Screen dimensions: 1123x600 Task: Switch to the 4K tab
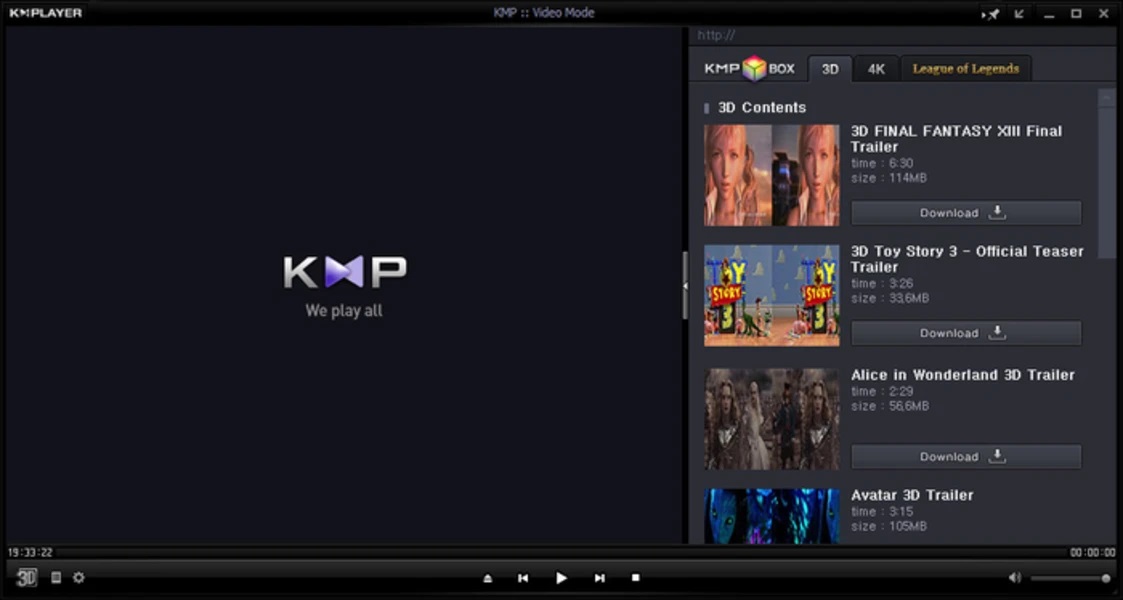point(875,68)
